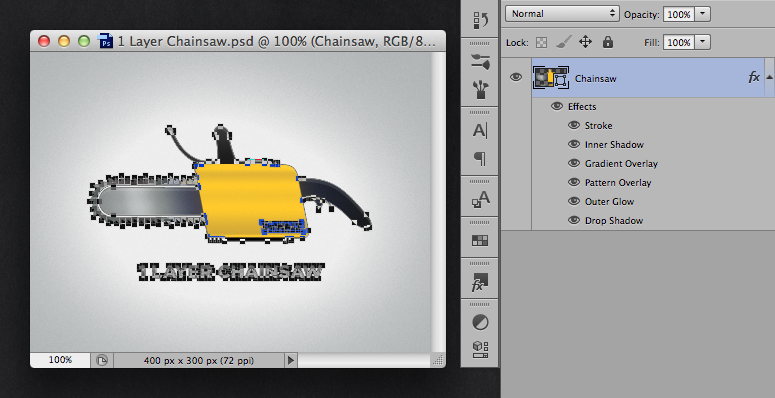Open the Swatches panel icon
The image size is (775, 398).
(x=480, y=240)
